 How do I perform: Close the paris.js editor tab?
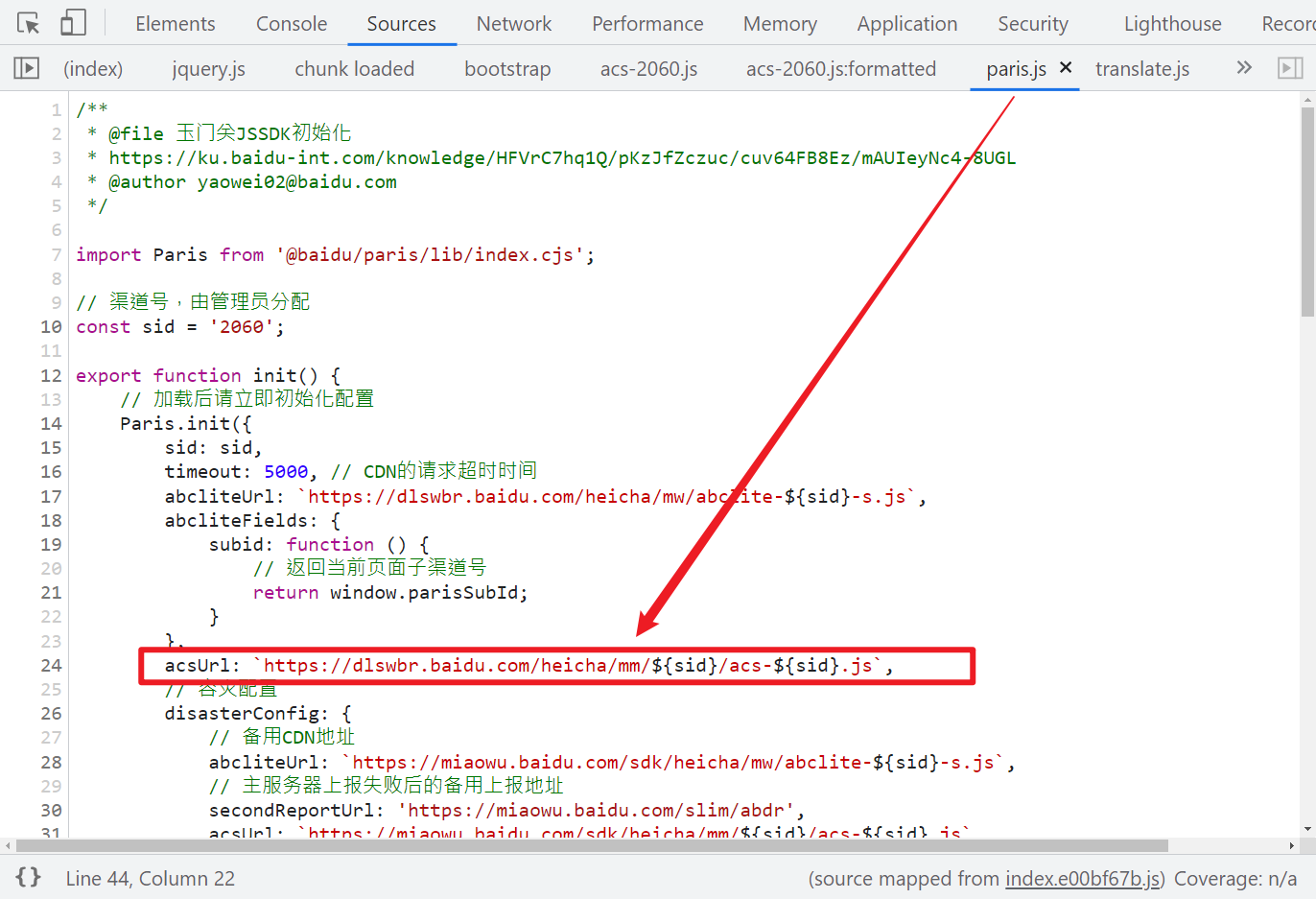pos(1065,68)
